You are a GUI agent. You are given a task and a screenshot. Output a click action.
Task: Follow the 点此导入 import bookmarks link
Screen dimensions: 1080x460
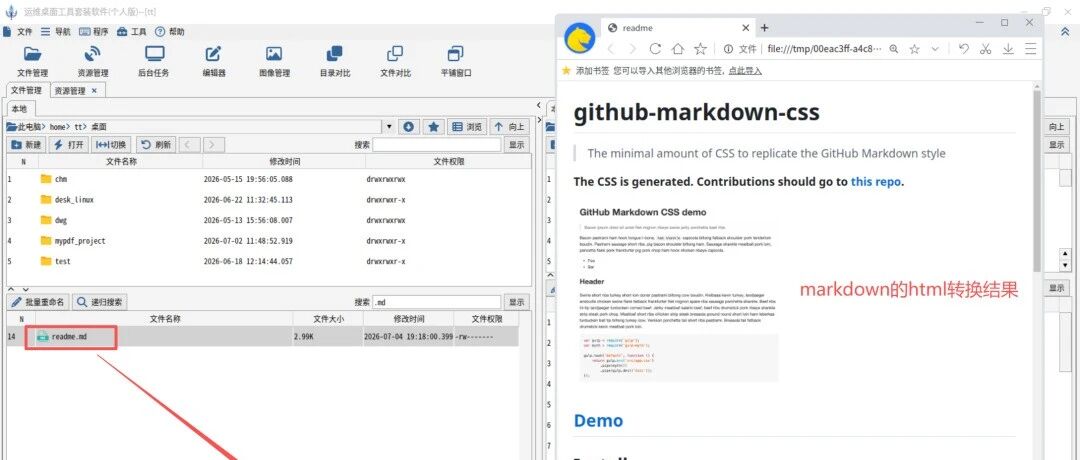coord(745,70)
